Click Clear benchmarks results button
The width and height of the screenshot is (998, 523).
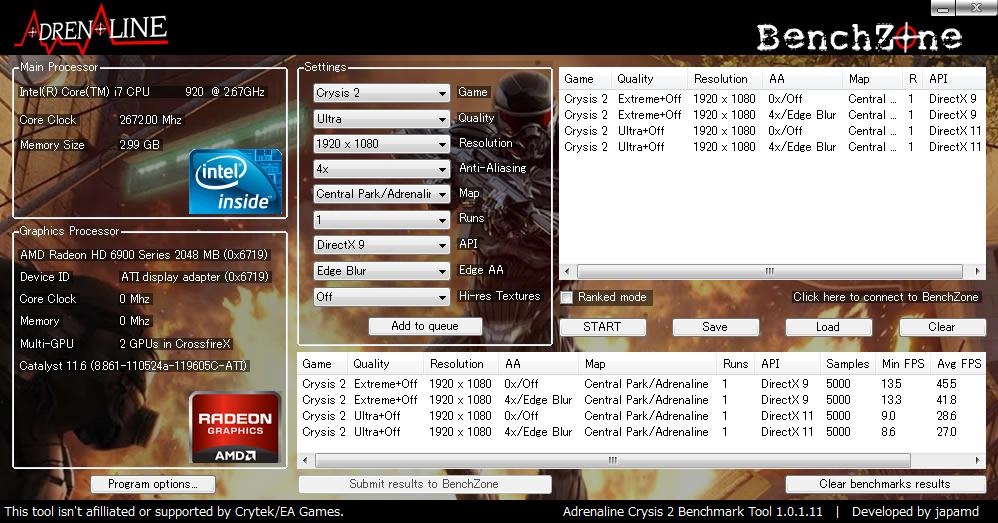pyautogui.click(x=885, y=484)
